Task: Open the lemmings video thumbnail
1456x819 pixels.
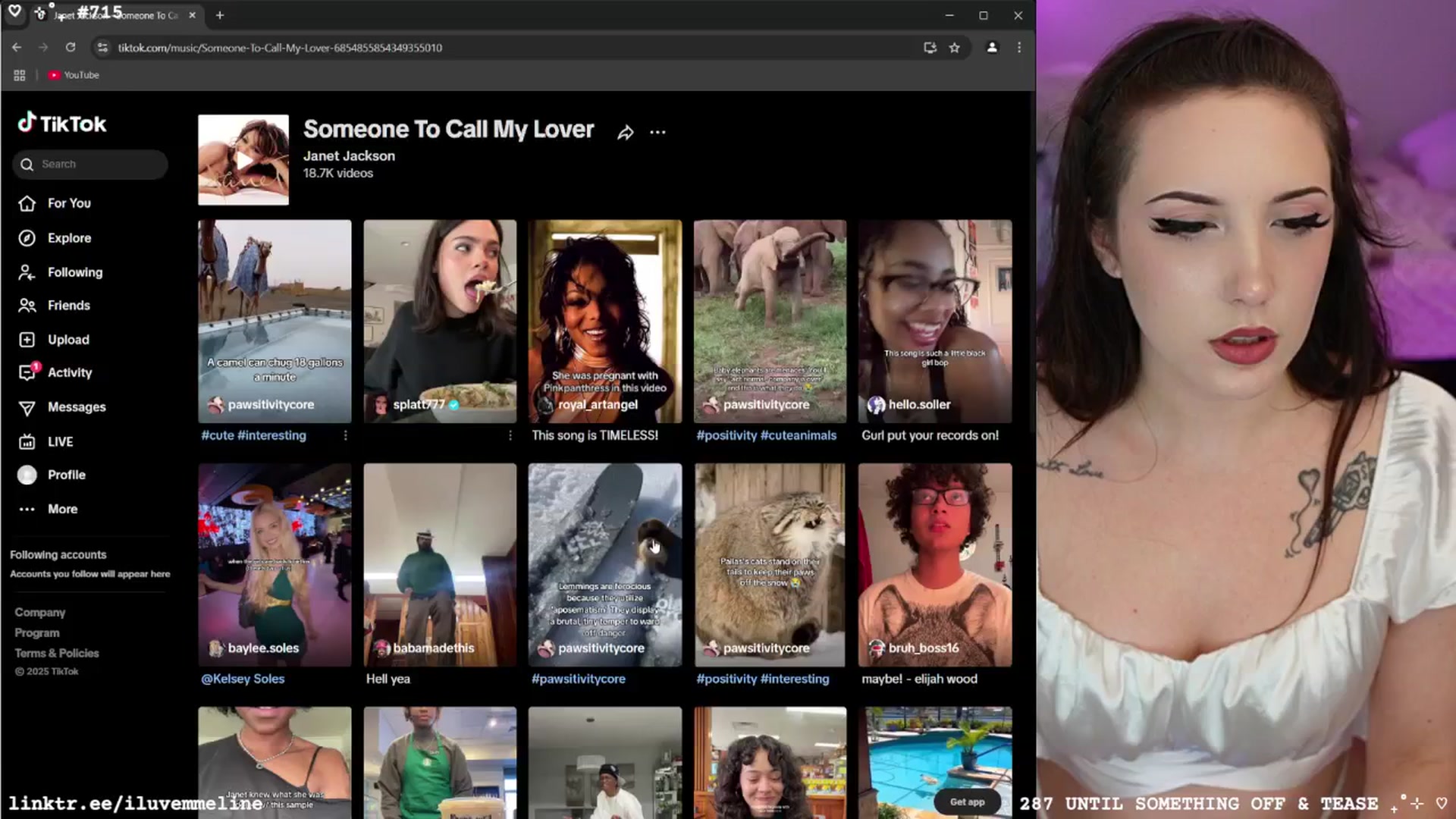Action: pyautogui.click(x=605, y=565)
